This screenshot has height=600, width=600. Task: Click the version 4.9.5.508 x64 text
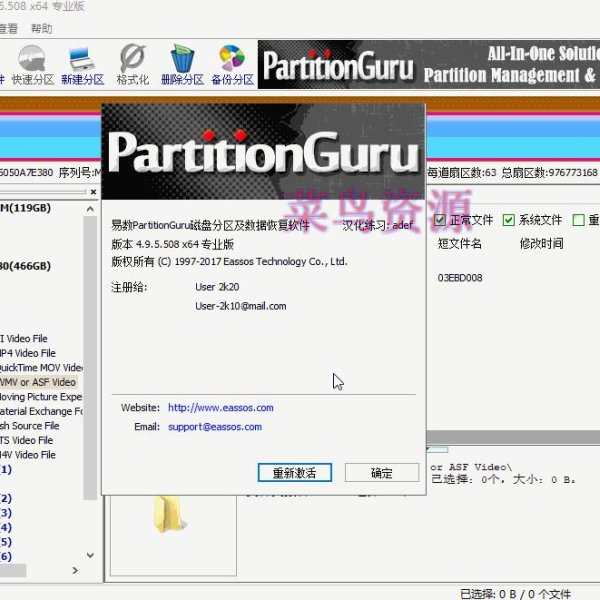pos(173,244)
